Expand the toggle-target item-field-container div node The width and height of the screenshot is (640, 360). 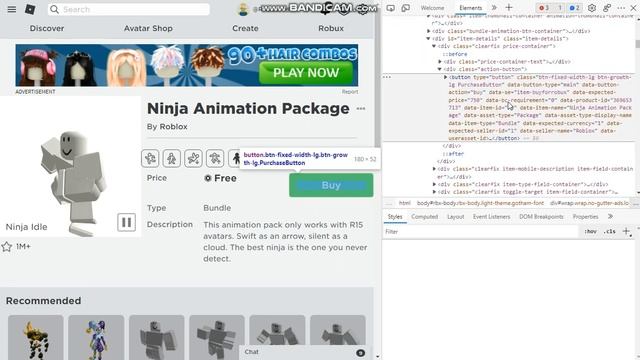[434, 192]
